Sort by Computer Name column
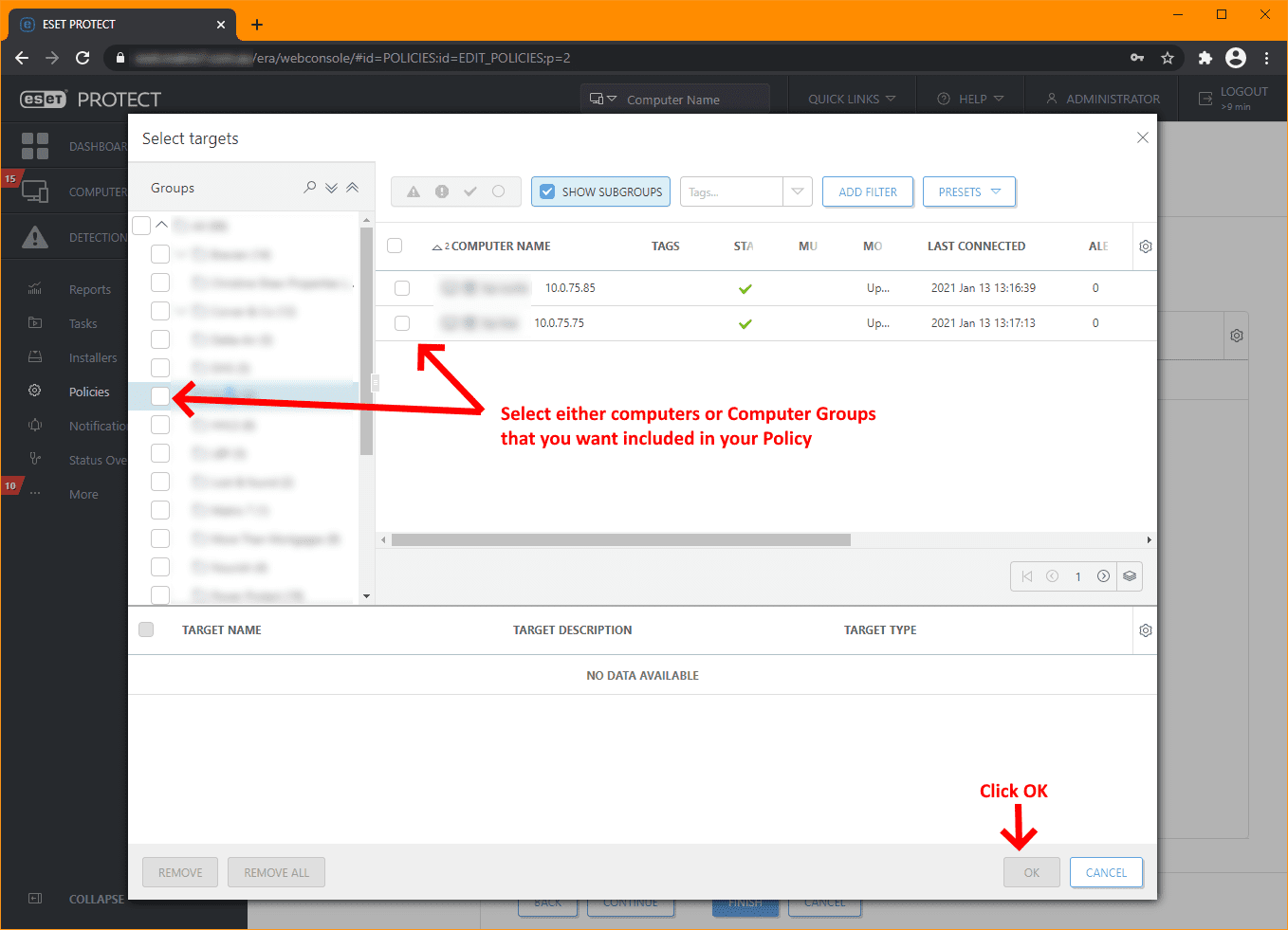1288x930 pixels. (x=501, y=246)
